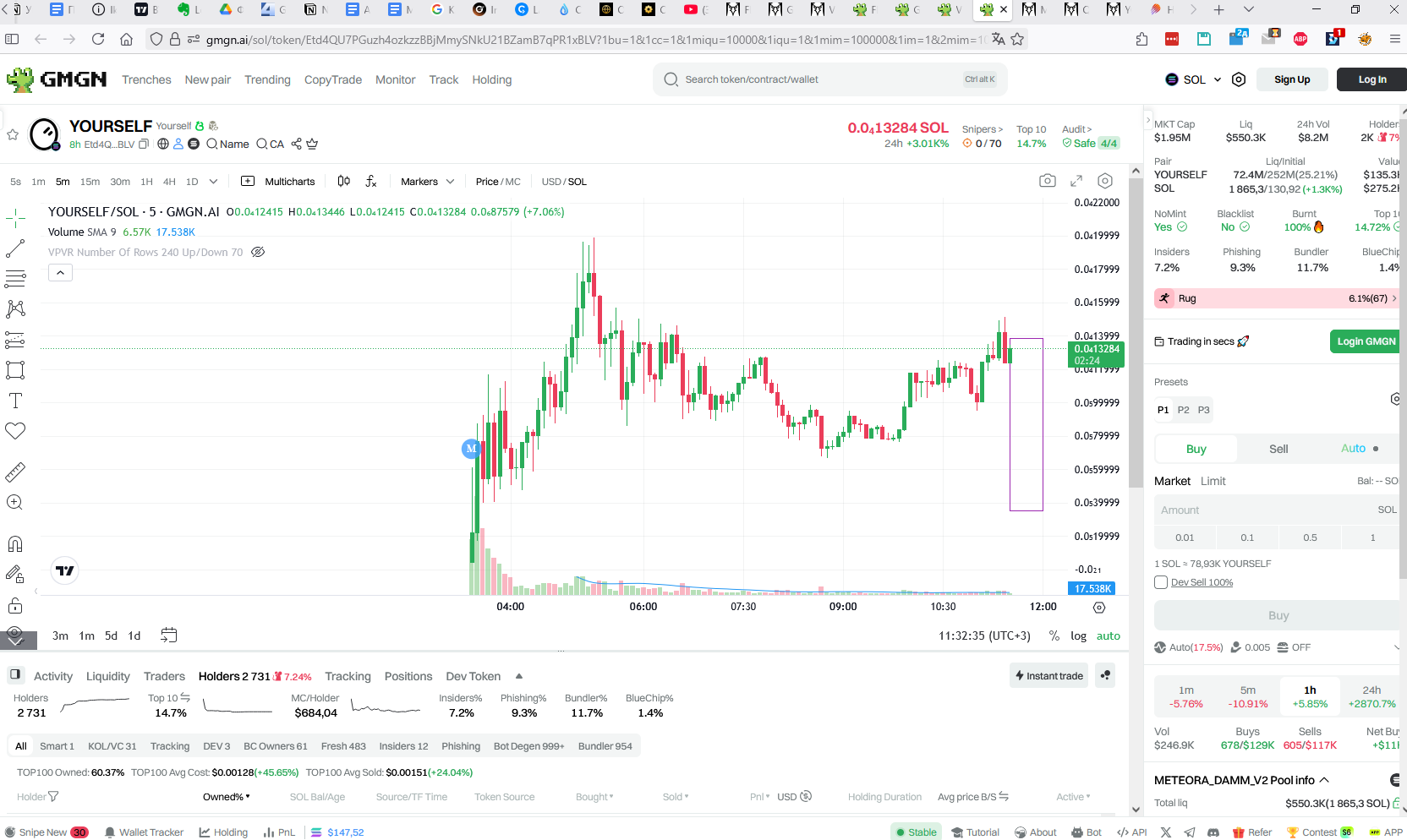Select the ruler measure tool
The width and height of the screenshot is (1407, 840).
point(15,472)
